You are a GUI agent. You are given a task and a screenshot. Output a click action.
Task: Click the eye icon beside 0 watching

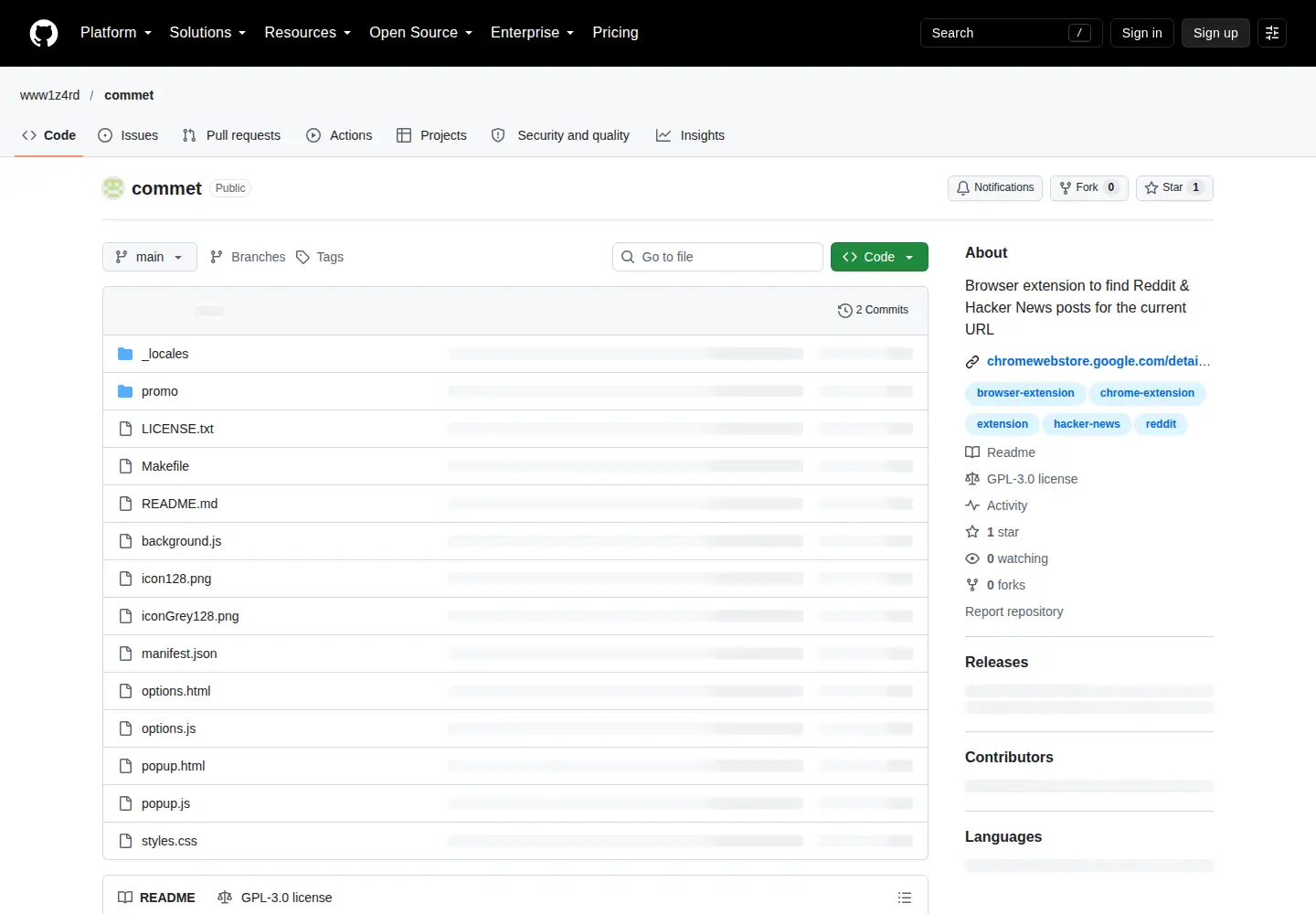[x=972, y=558]
